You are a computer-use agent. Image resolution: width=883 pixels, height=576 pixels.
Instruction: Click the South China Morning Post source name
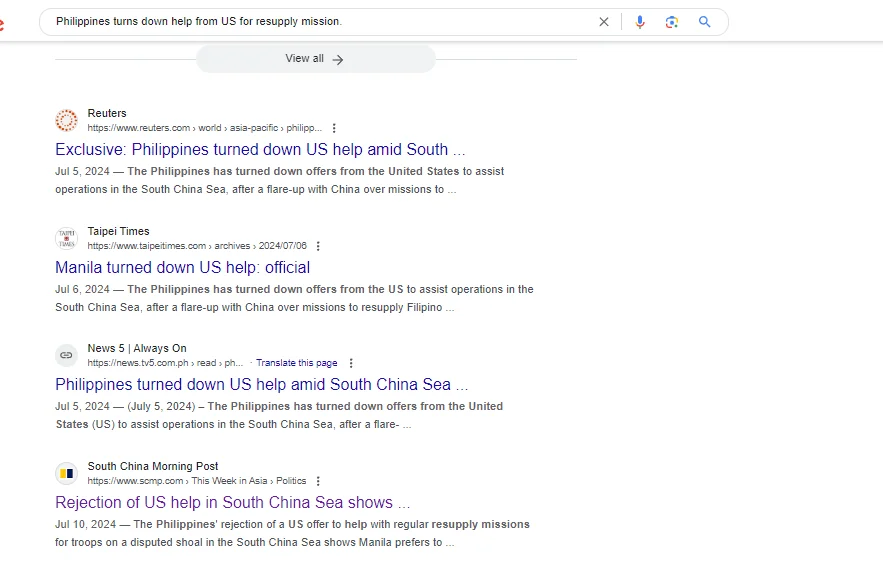click(153, 466)
